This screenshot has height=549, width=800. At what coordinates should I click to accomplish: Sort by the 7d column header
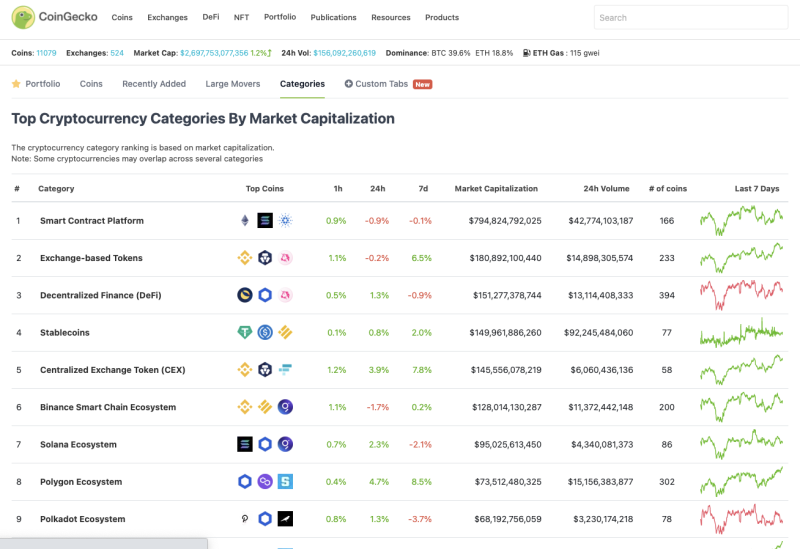[x=423, y=188]
